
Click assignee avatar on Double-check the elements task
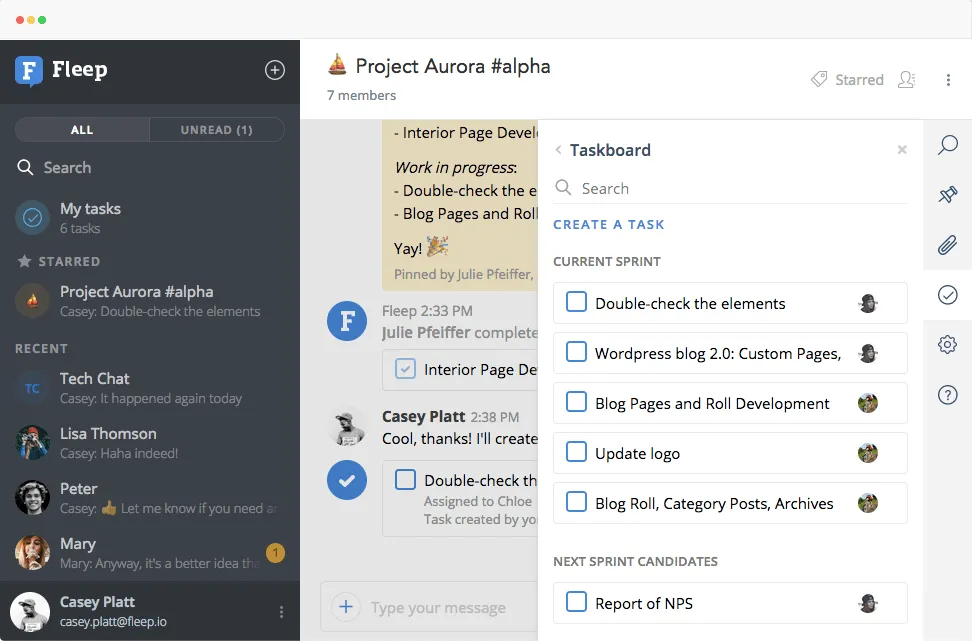pyautogui.click(x=868, y=303)
